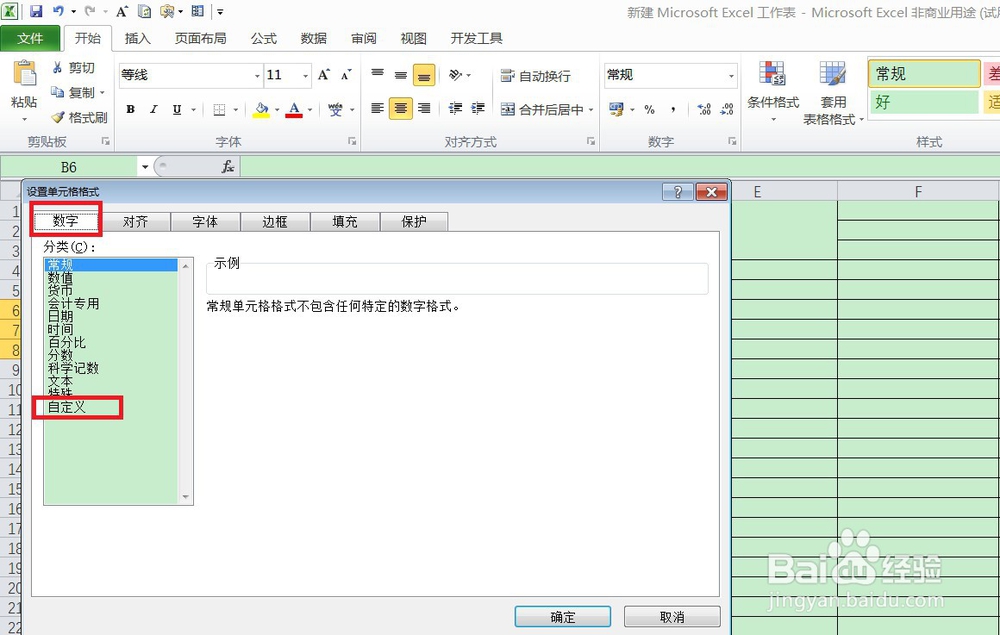The image size is (1000, 635).
Task: Open the 插入 ribbon tab
Action: pyautogui.click(x=137, y=38)
